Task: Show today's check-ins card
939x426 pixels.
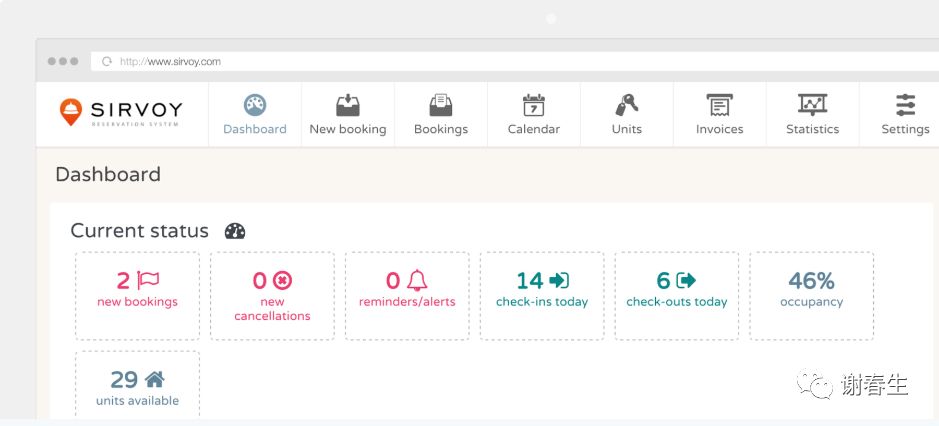Action: pos(542,295)
